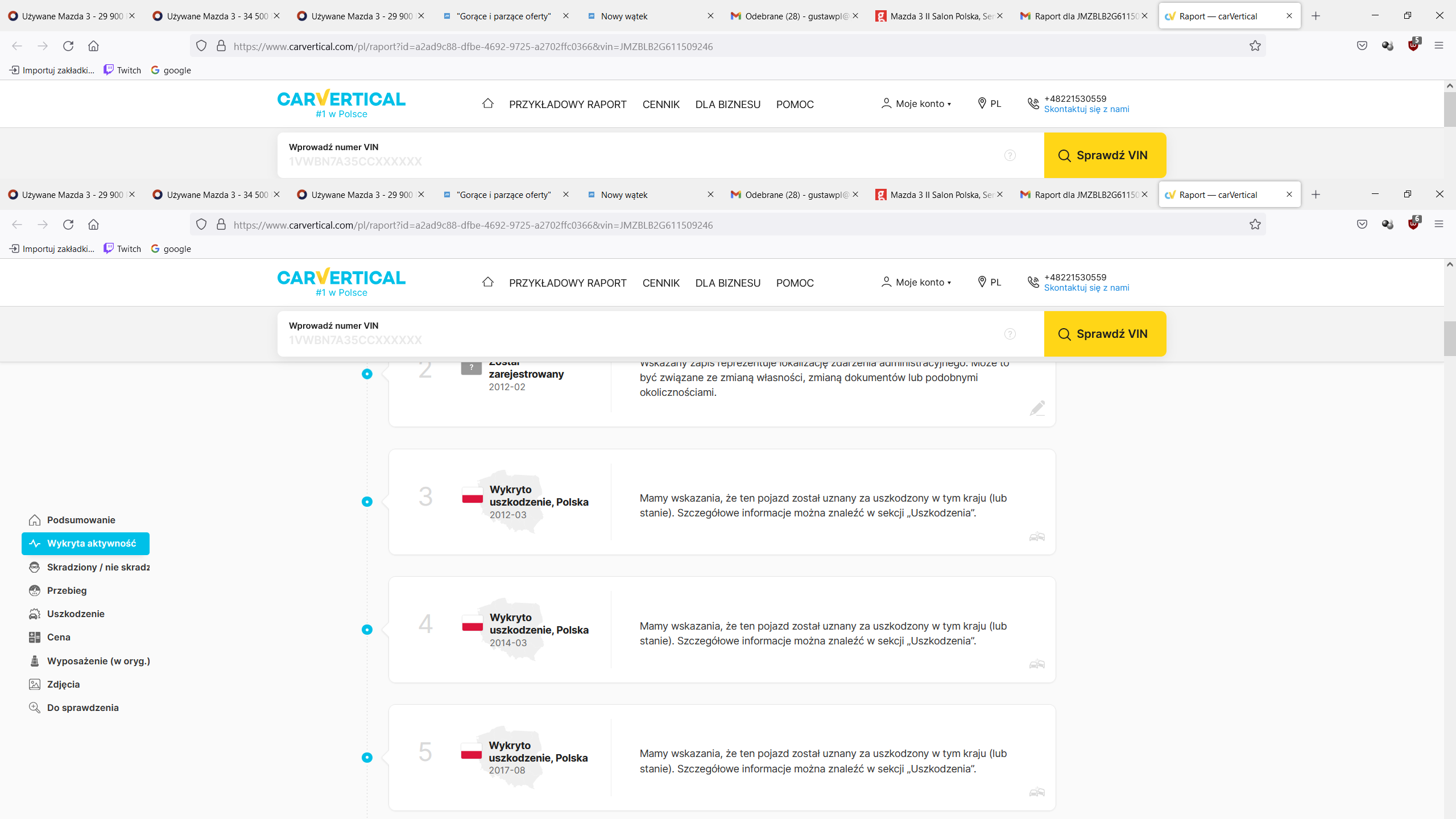
Task: Click the crashed-car icon on the 2012-03 card
Action: (x=1037, y=536)
